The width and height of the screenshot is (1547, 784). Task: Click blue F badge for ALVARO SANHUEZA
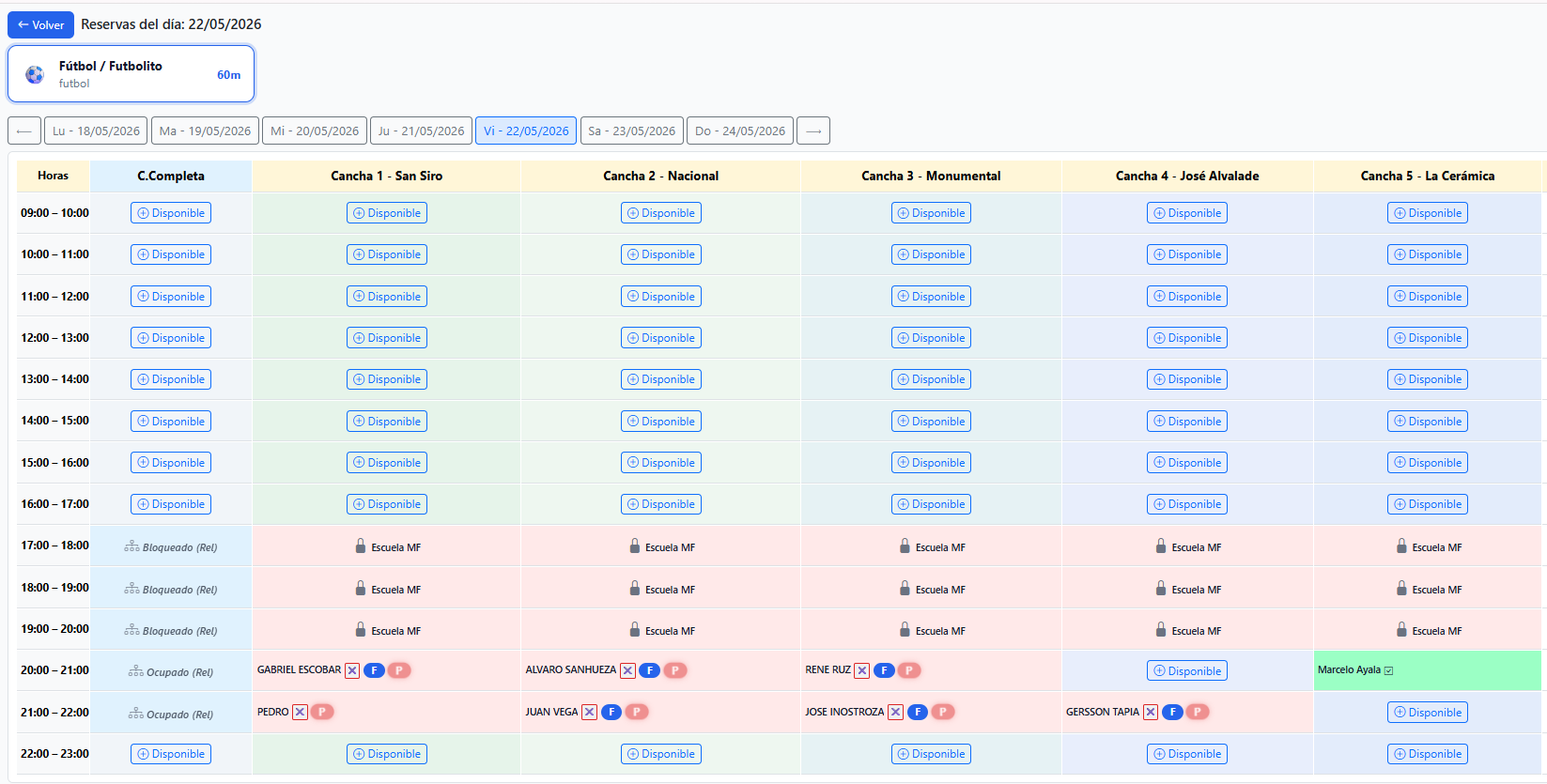tap(649, 670)
